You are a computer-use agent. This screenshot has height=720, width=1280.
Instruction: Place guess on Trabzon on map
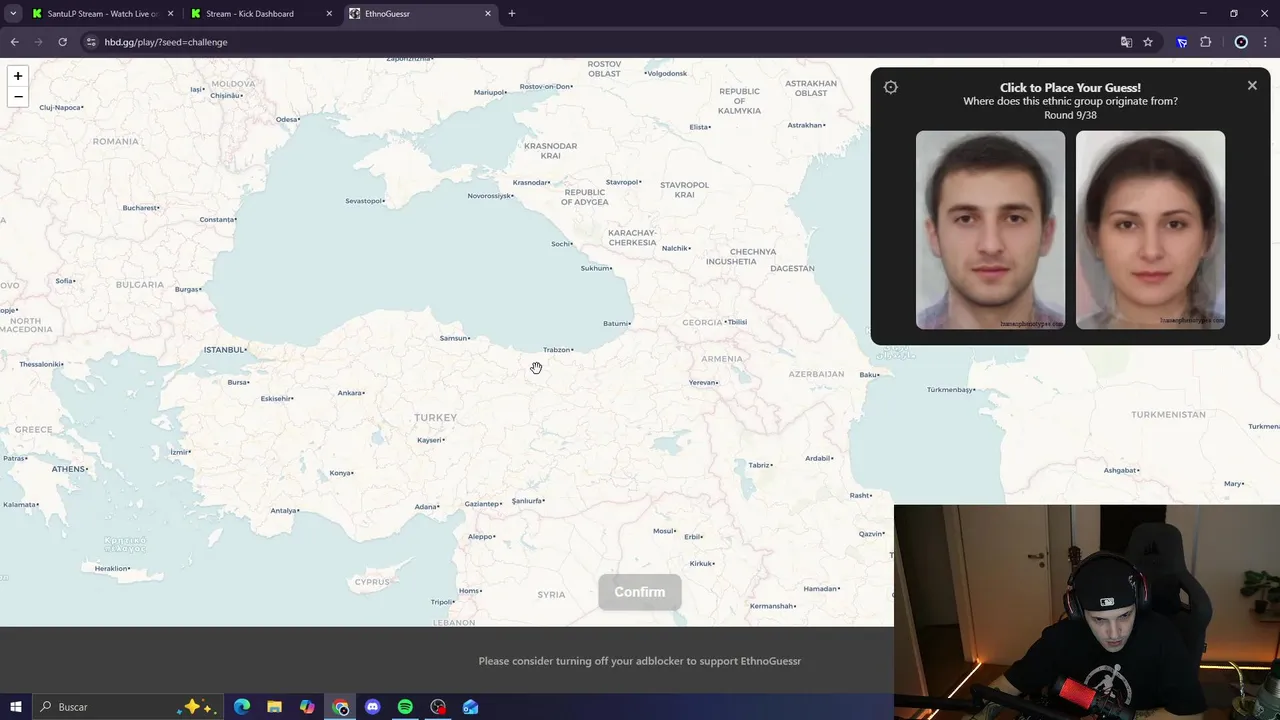[558, 350]
